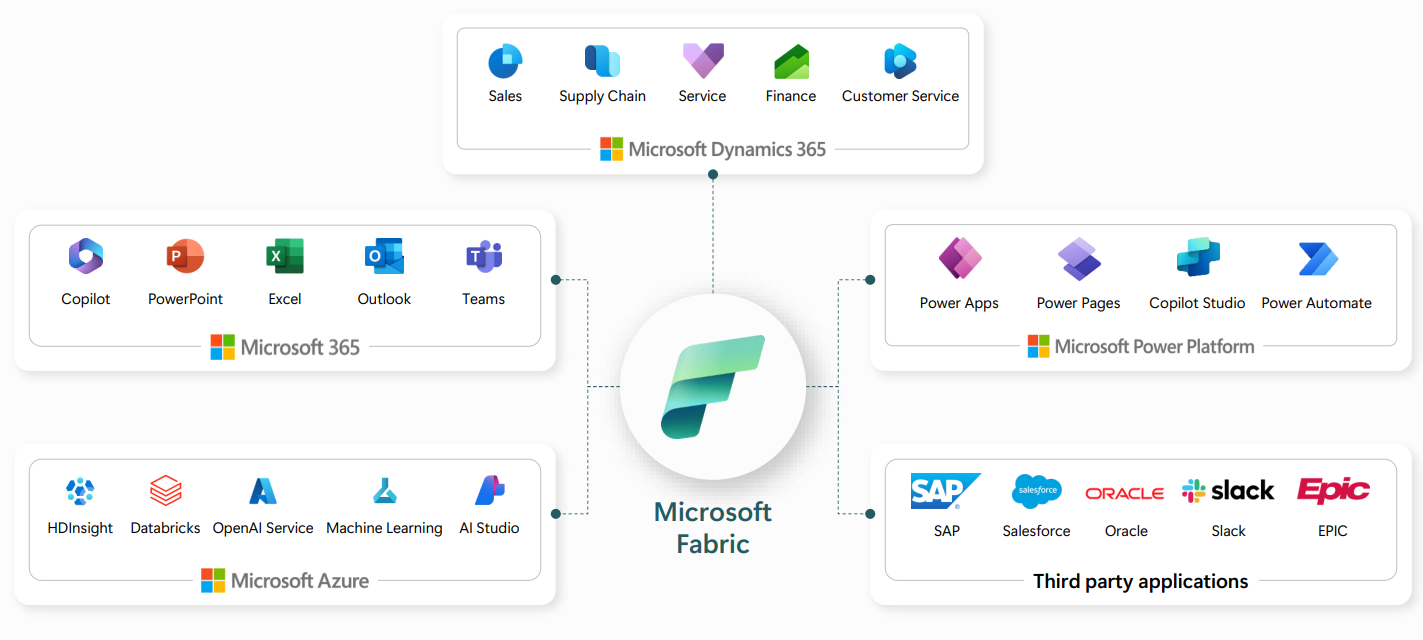Screen dimensions: 1423x640
Task: Open the green Finance icon
Action: point(791,62)
